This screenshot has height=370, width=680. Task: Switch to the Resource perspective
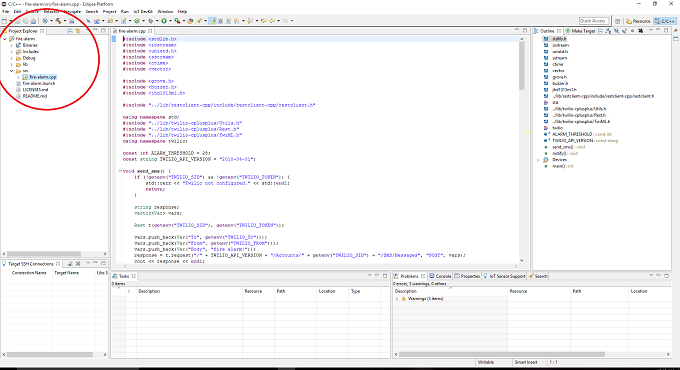click(x=638, y=21)
